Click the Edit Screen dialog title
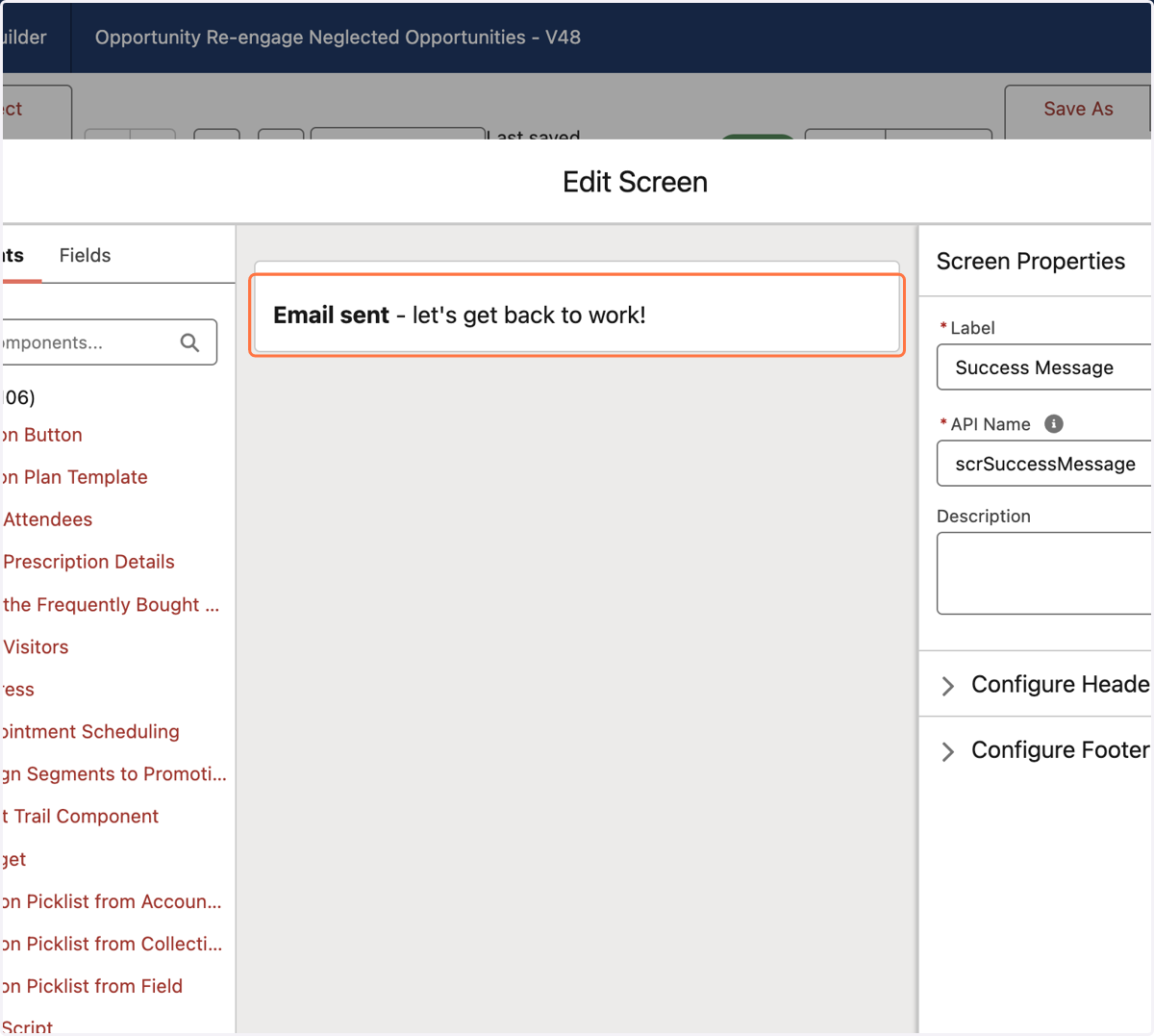The image size is (1154, 1036). [x=635, y=182]
